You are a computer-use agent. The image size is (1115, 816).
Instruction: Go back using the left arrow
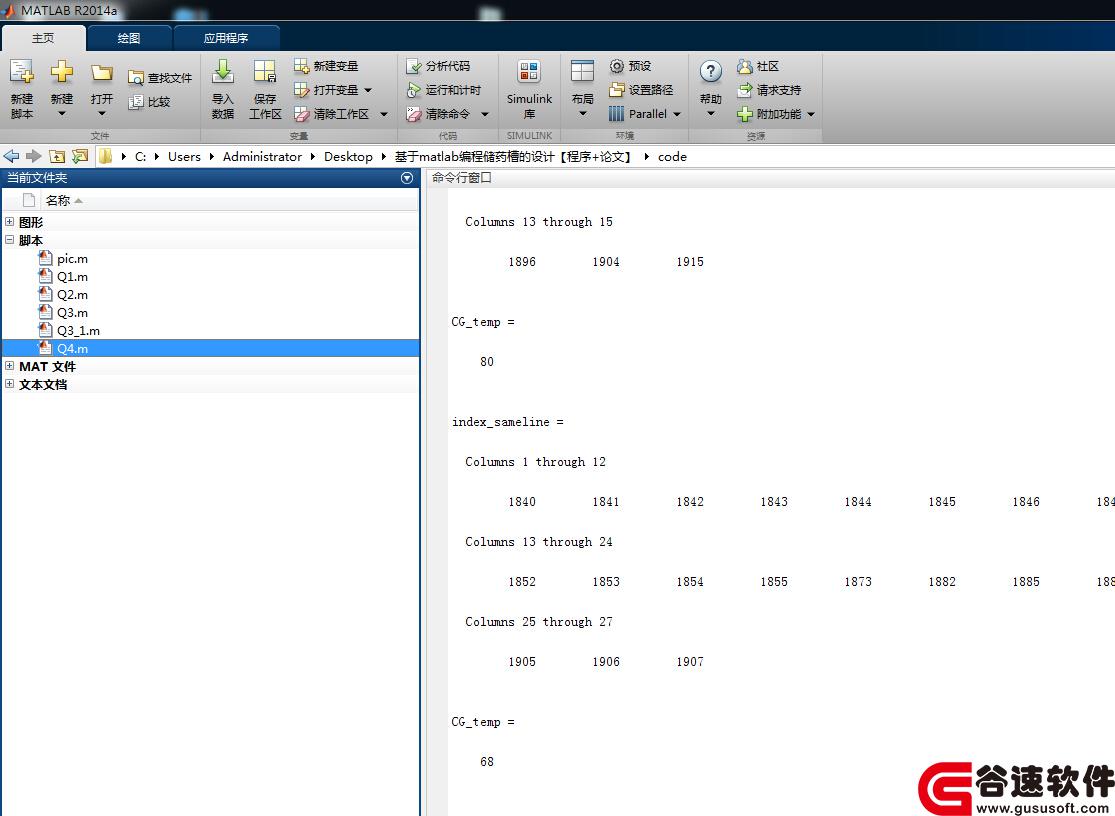pyautogui.click(x=11, y=156)
